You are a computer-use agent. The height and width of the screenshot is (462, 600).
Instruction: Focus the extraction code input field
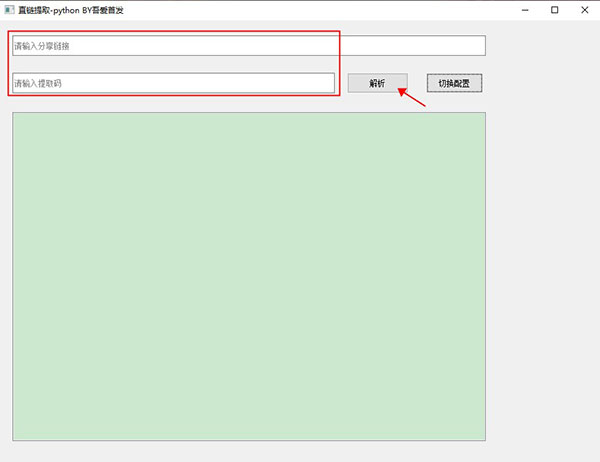click(x=173, y=83)
